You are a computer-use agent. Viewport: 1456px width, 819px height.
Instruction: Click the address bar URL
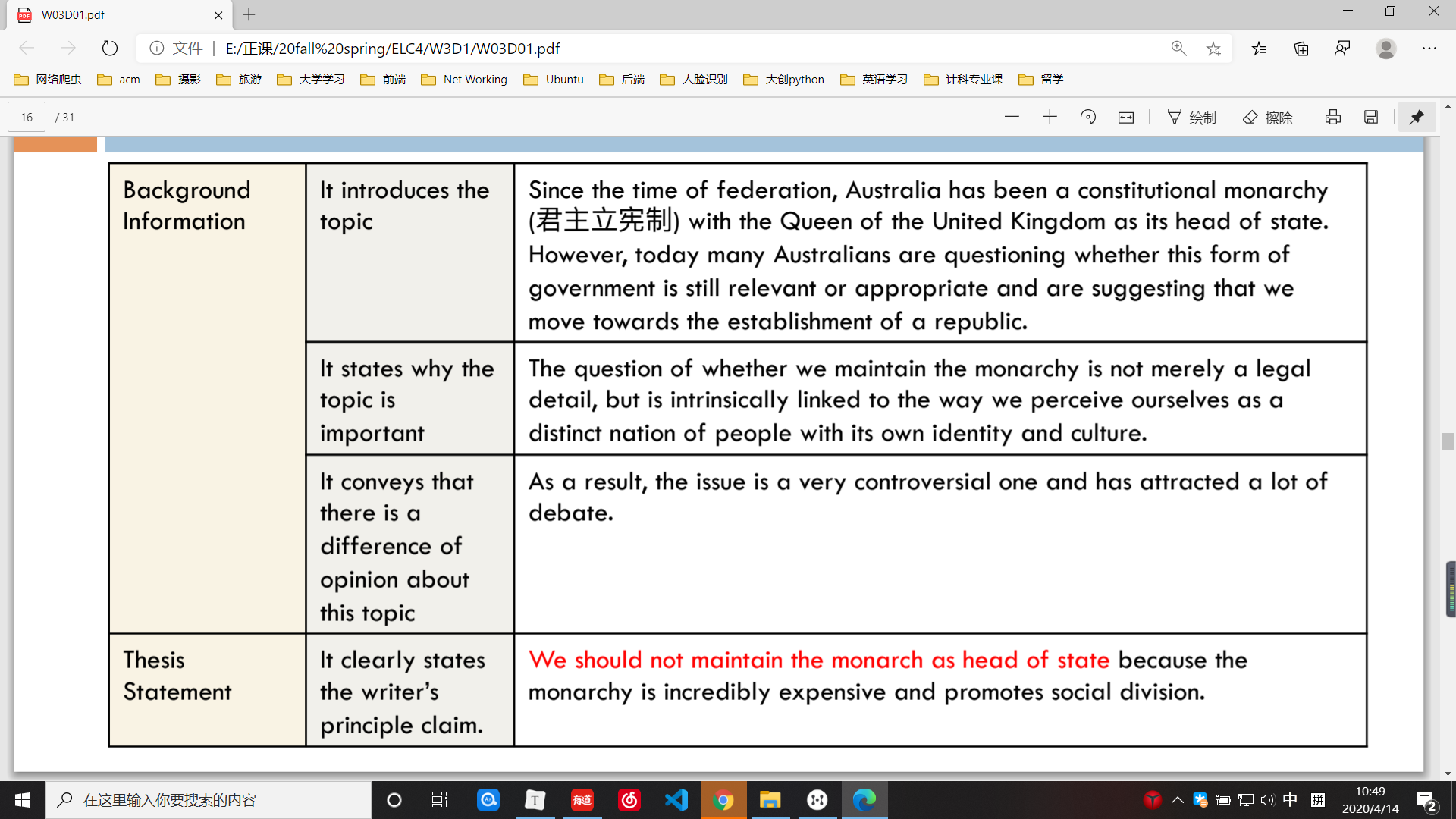point(393,49)
